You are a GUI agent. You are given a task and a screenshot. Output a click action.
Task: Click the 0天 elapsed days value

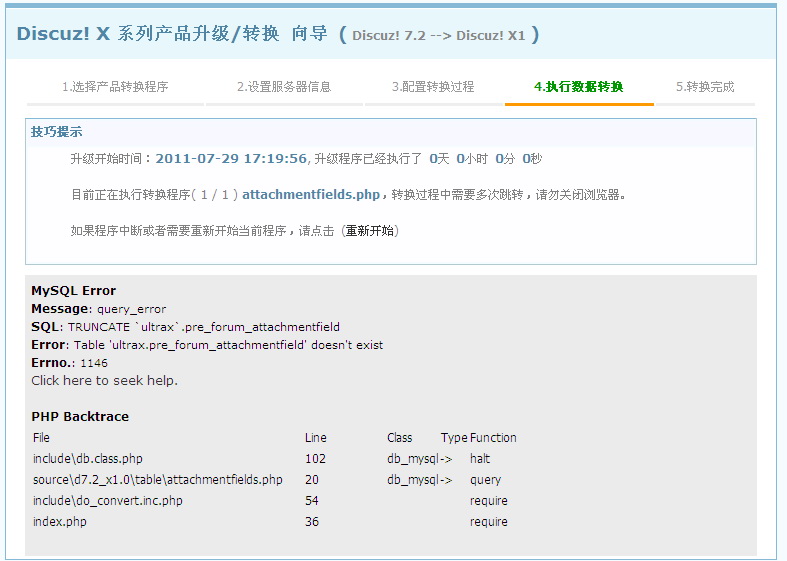tap(439, 159)
